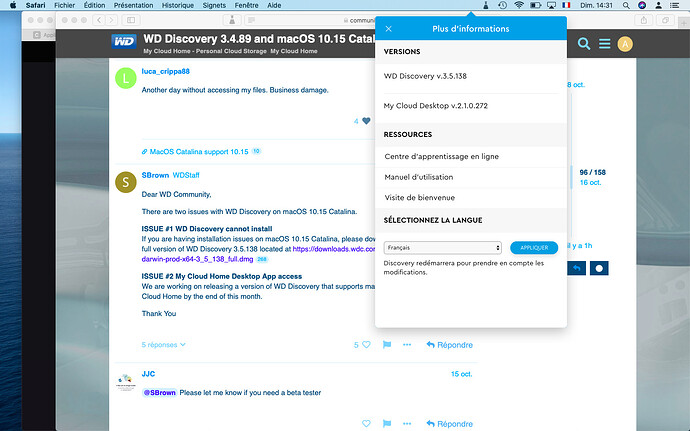The height and width of the screenshot is (431, 690).
Task: Click the WD logo in page header
Action: [x=124, y=41]
